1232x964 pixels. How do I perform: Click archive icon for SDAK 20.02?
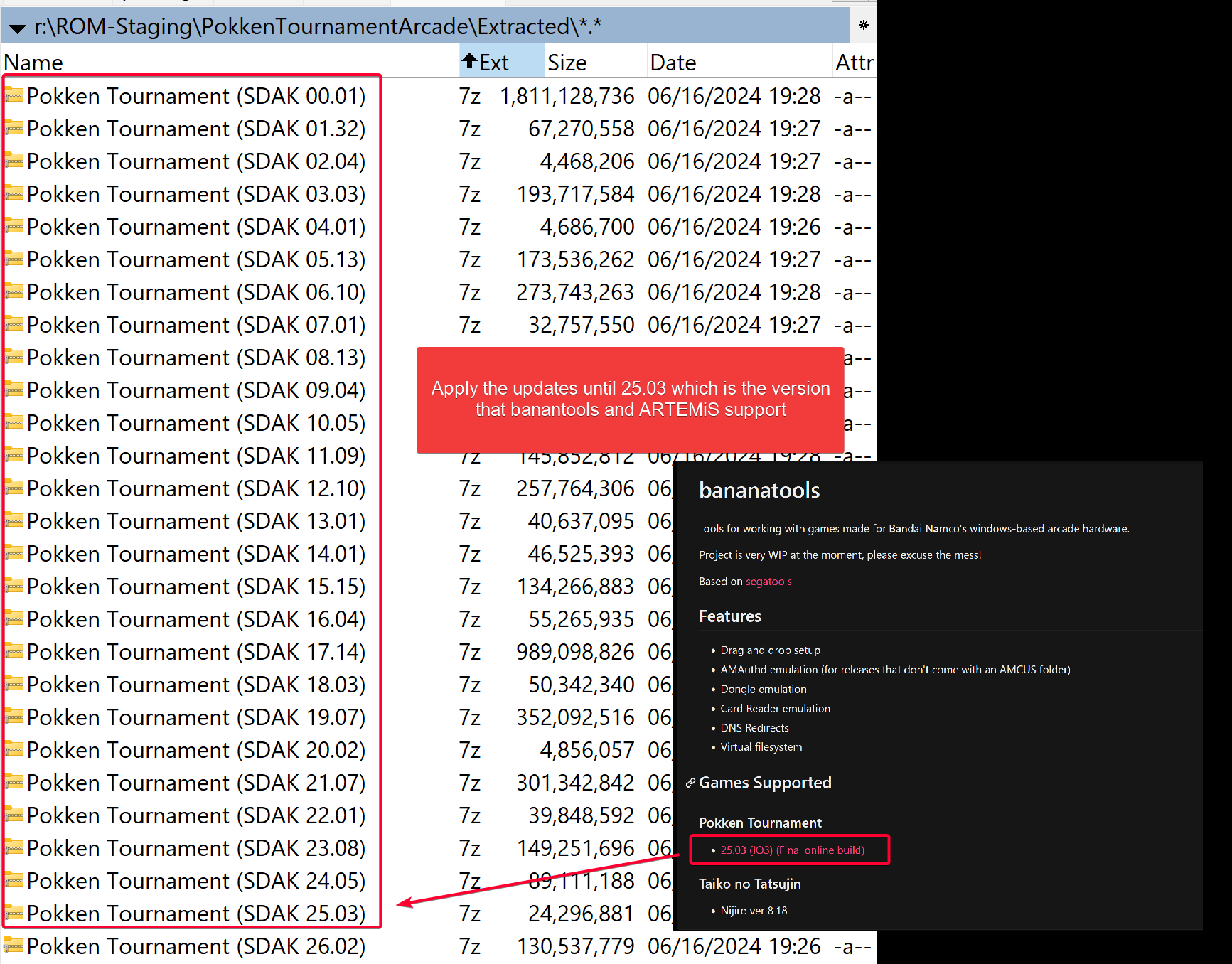coord(15,749)
